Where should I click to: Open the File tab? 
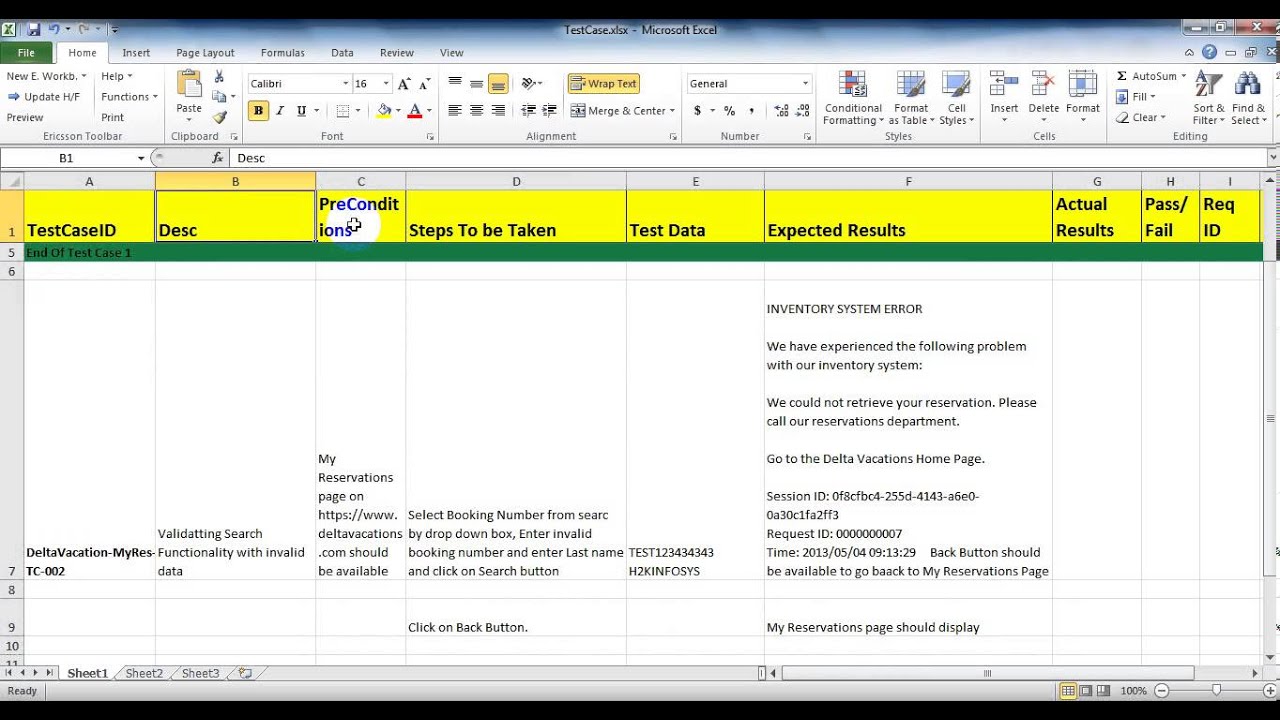tap(27, 53)
